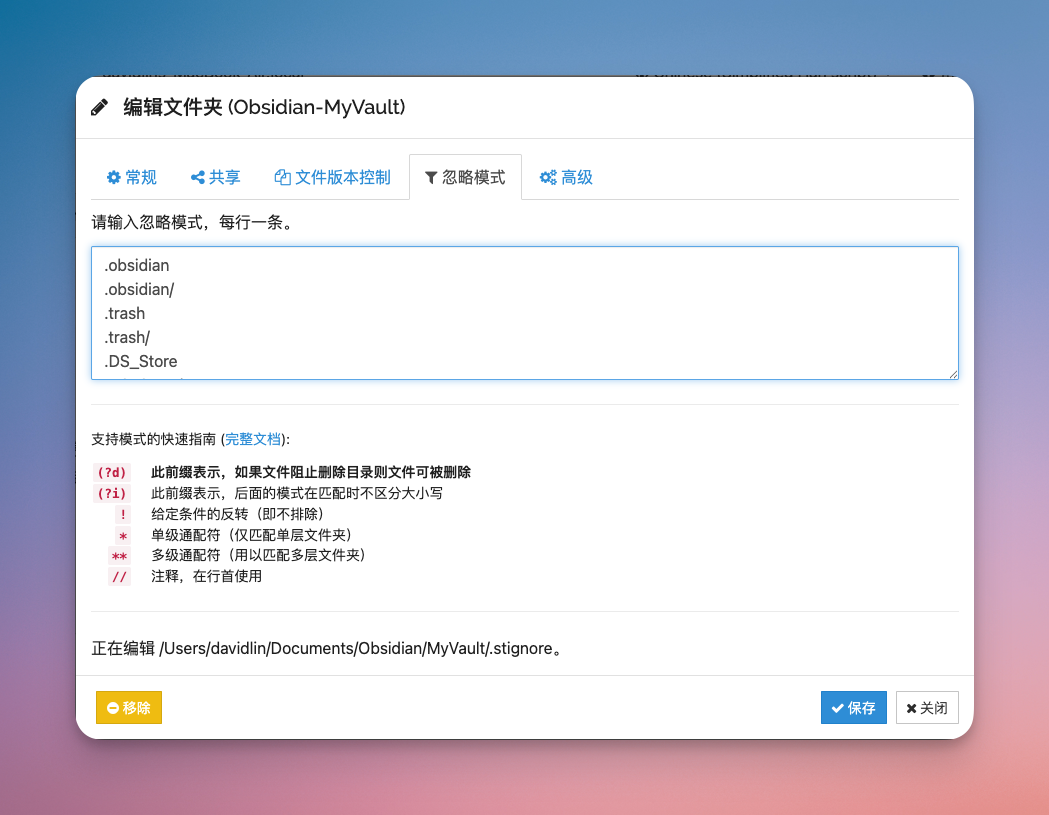Click the 保存 save button

854,707
